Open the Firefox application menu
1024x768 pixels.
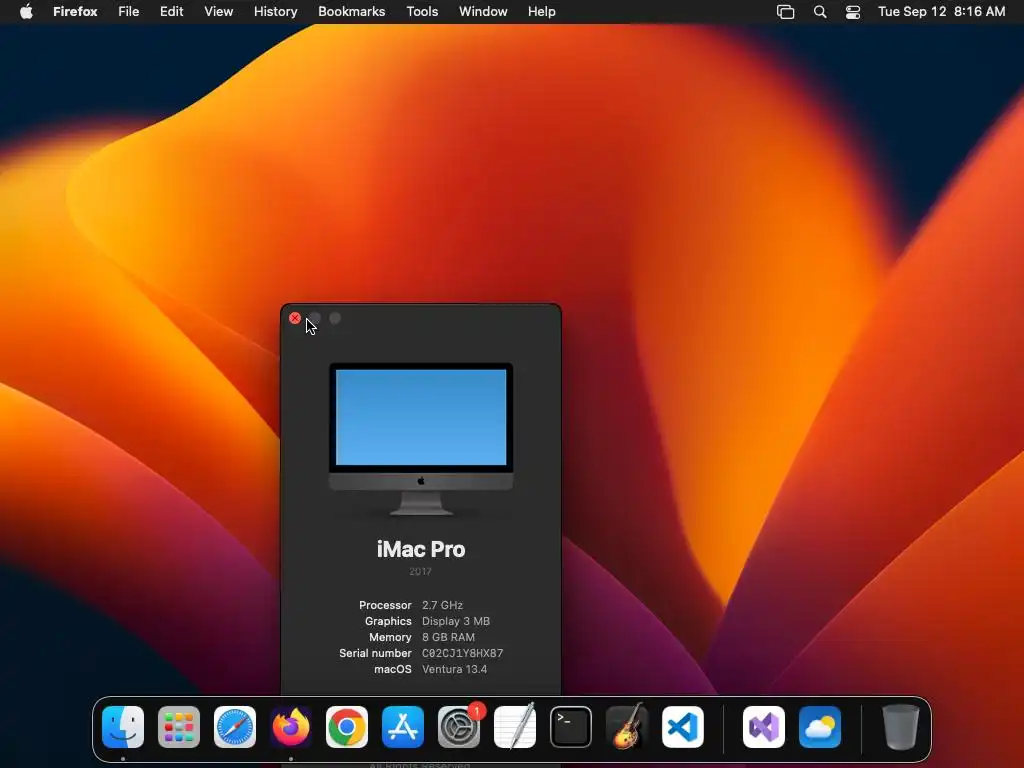click(75, 12)
